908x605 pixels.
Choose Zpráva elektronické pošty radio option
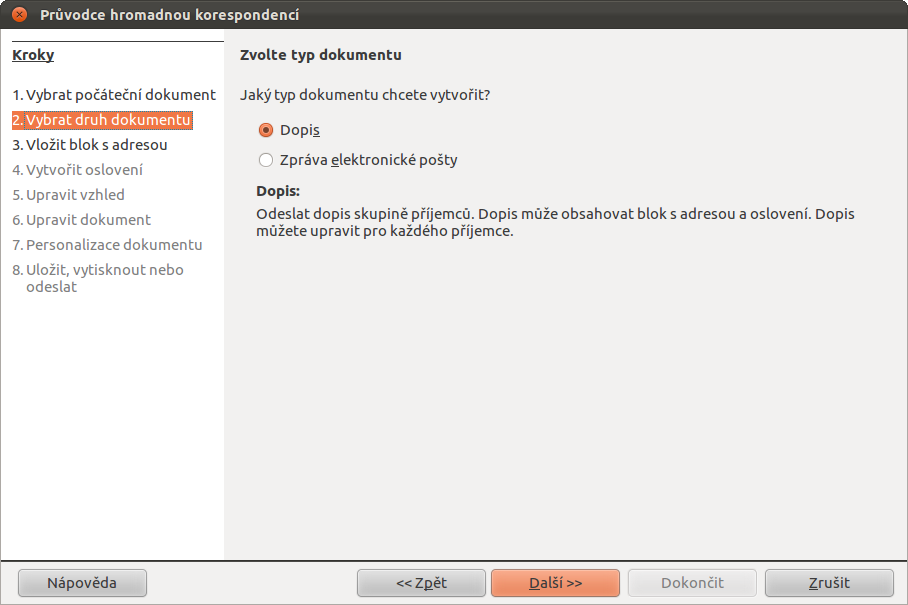coord(358,160)
